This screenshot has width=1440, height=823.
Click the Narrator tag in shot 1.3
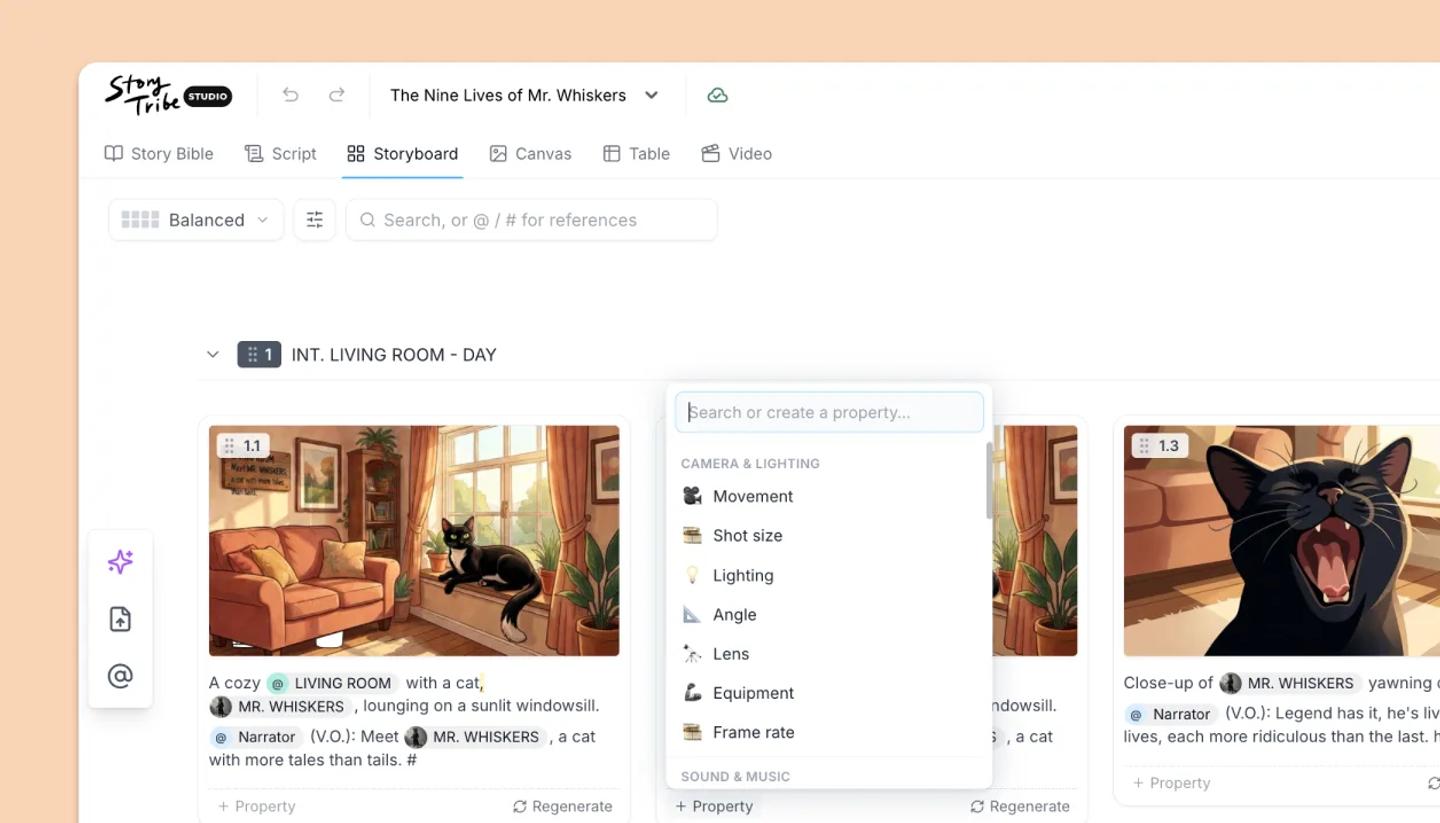coord(1171,714)
